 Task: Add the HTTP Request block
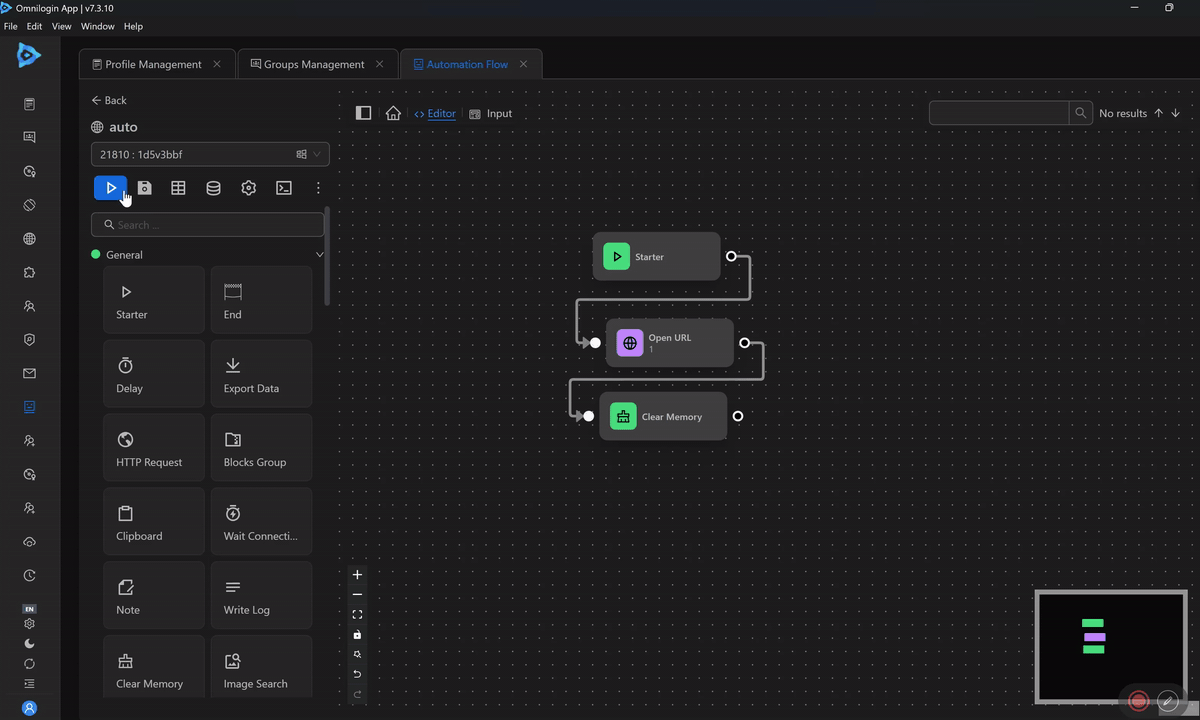point(154,448)
